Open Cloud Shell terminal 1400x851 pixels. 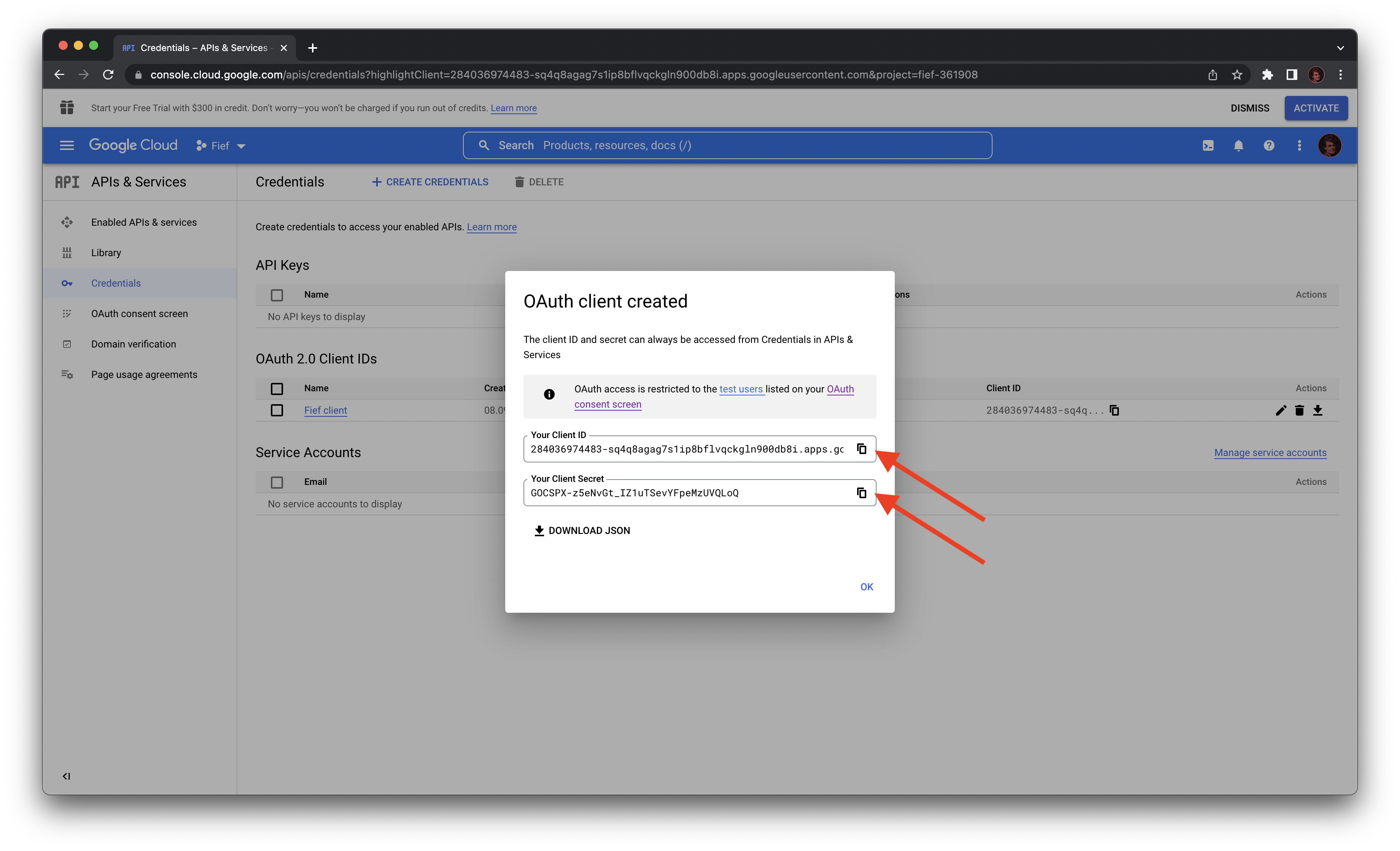(x=1208, y=145)
